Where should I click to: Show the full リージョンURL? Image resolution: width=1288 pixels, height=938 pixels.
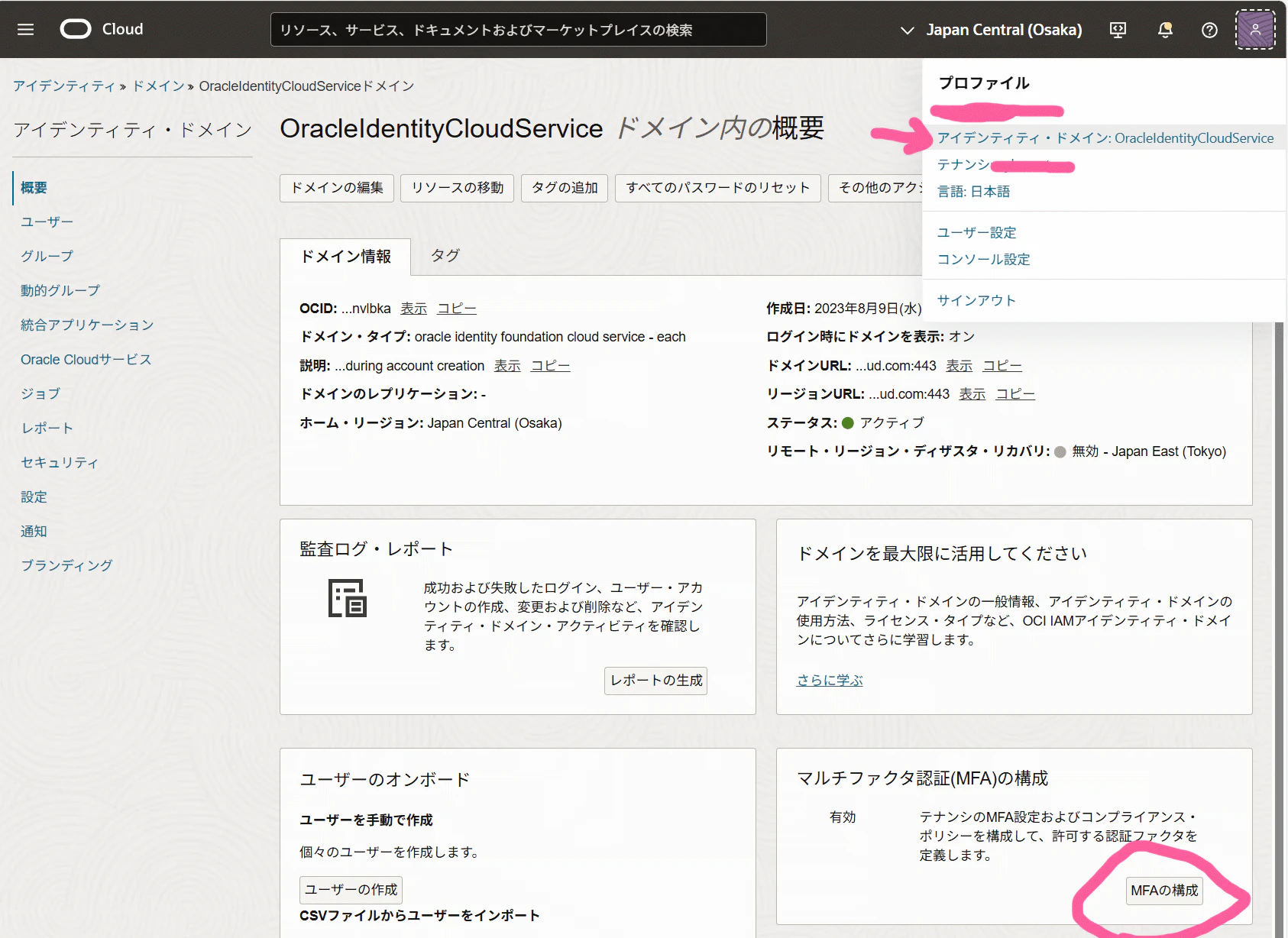click(972, 394)
